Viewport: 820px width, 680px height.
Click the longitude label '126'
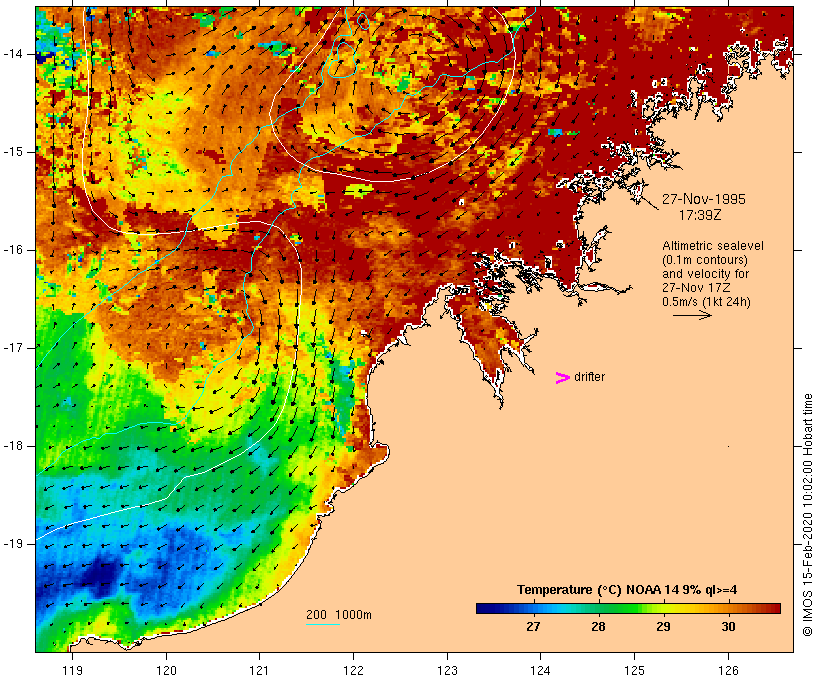coord(728,670)
